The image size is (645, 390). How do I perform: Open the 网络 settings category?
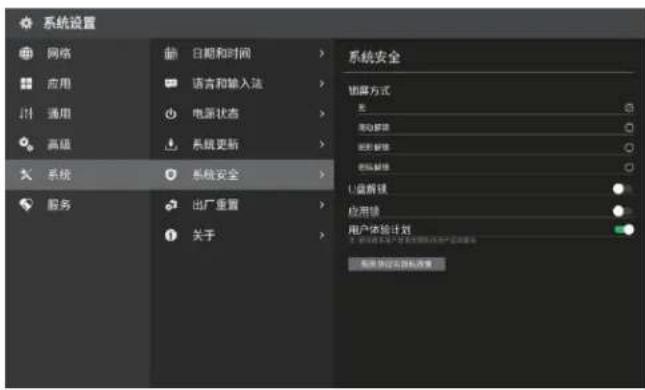point(78,53)
